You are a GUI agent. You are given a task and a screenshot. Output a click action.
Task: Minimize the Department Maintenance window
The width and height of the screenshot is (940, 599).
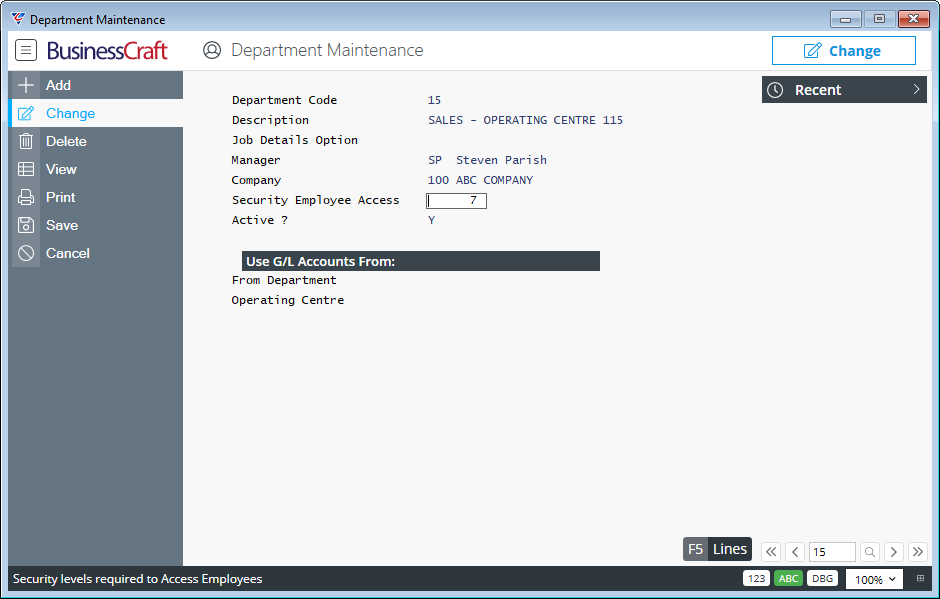[x=846, y=19]
